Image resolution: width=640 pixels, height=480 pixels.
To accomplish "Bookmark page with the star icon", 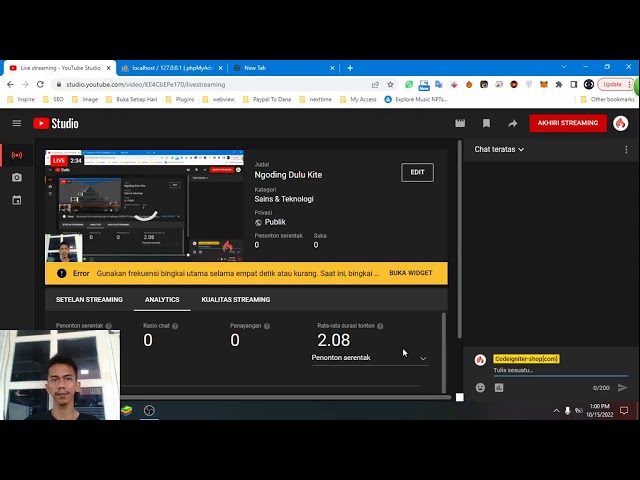I will click(x=390, y=84).
